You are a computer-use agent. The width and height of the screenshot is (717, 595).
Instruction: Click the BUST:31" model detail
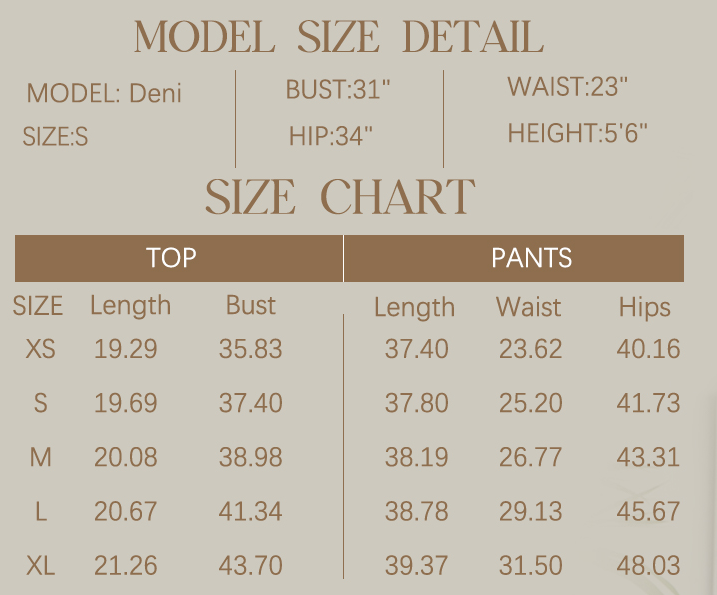[x=337, y=90]
